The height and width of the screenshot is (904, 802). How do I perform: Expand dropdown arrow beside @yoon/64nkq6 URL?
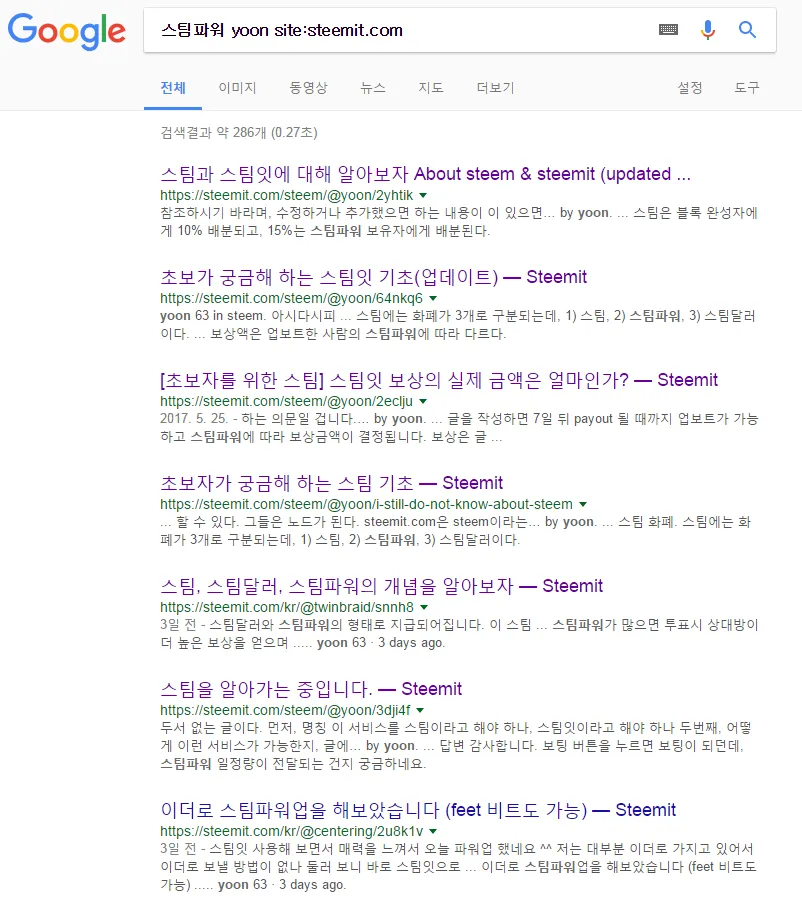(433, 299)
